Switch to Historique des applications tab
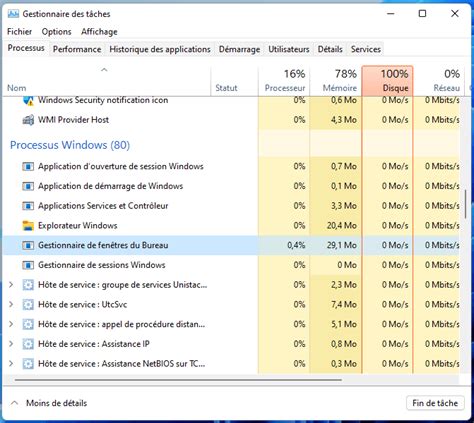 [x=160, y=49]
